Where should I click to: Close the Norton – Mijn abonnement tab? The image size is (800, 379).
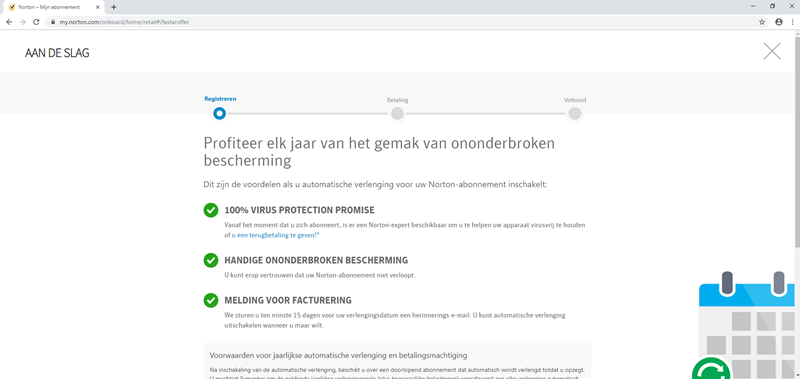tap(97, 7)
